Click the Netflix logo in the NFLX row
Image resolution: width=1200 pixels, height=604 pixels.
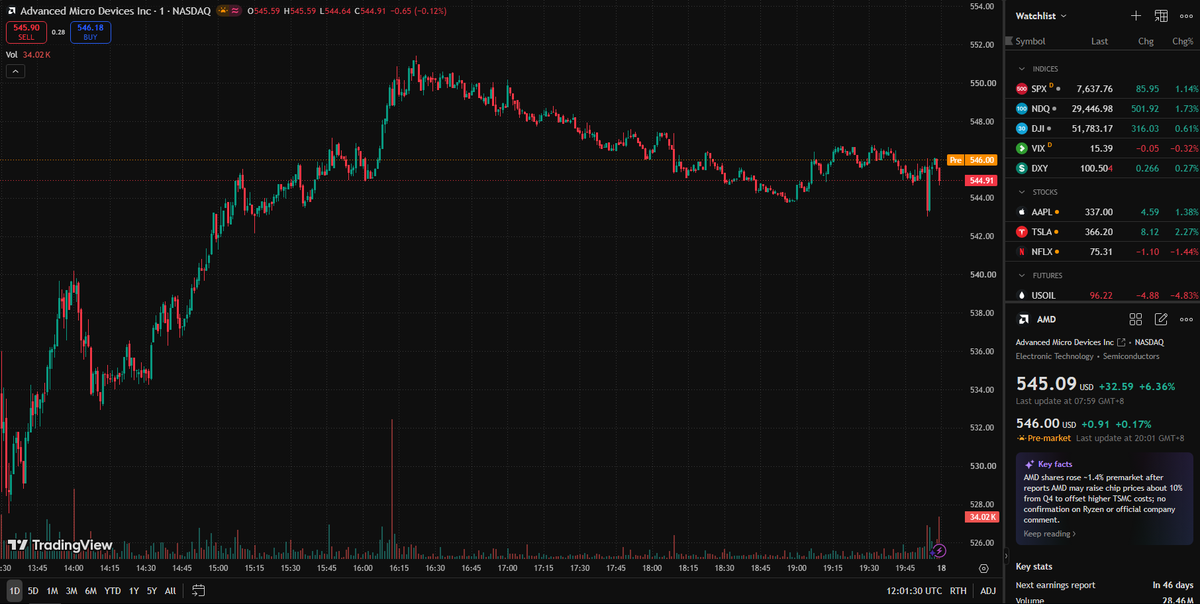pyautogui.click(x=1022, y=251)
